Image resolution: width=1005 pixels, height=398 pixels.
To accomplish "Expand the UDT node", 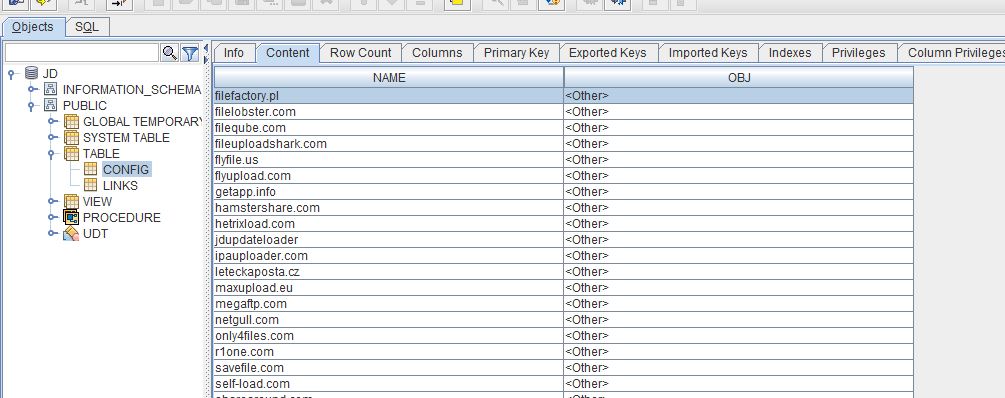I will 53,234.
